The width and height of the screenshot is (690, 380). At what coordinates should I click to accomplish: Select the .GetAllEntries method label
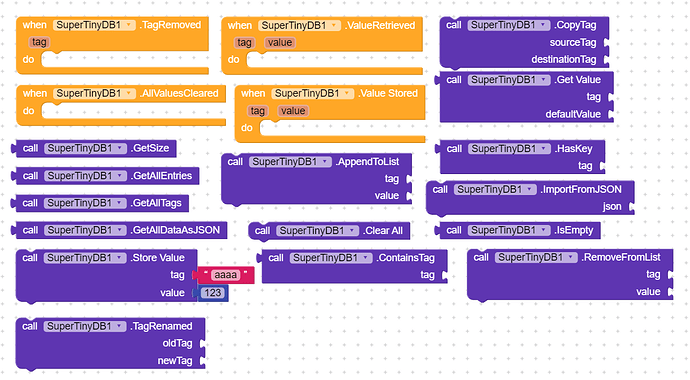[x=161, y=176]
